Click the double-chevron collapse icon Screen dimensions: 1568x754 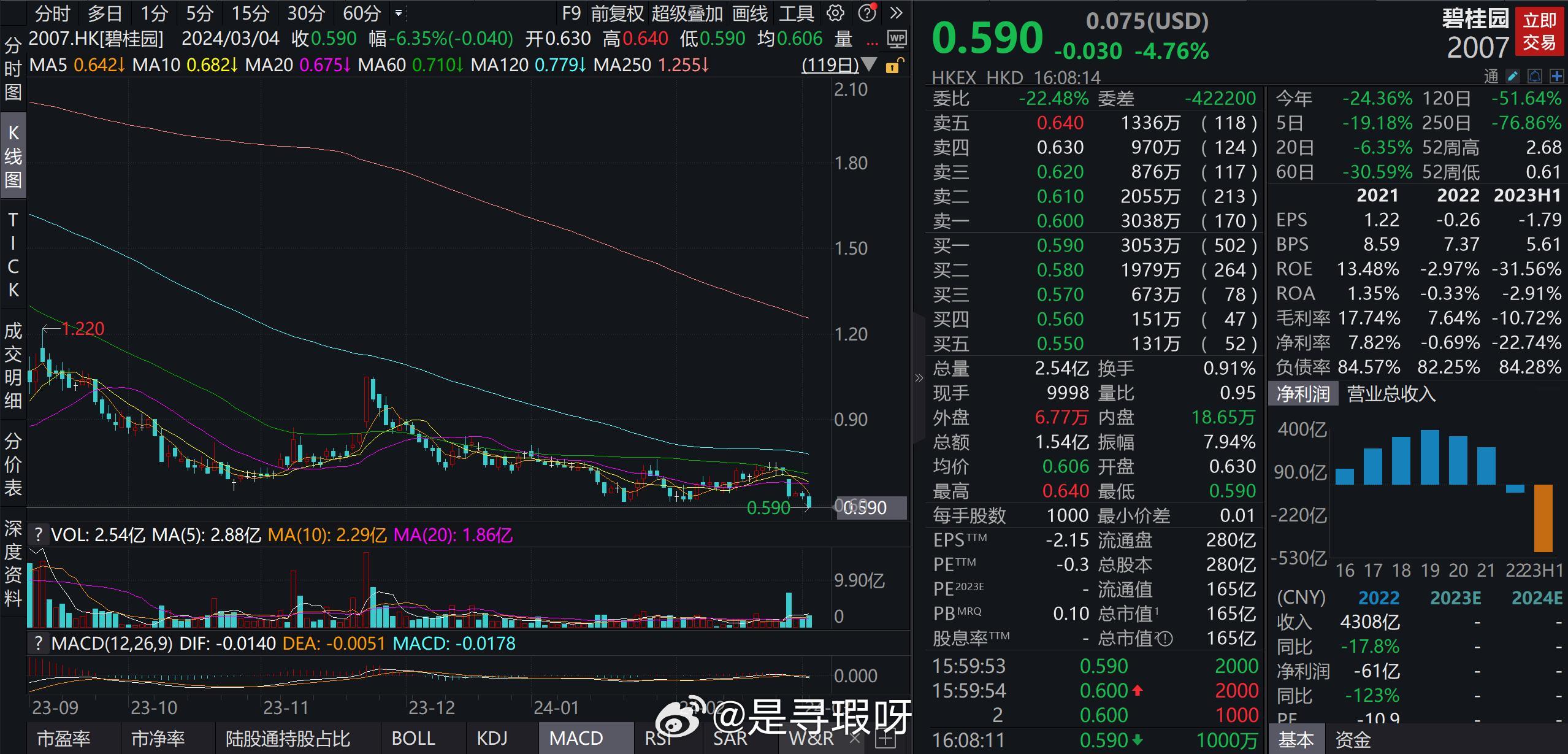[x=896, y=13]
